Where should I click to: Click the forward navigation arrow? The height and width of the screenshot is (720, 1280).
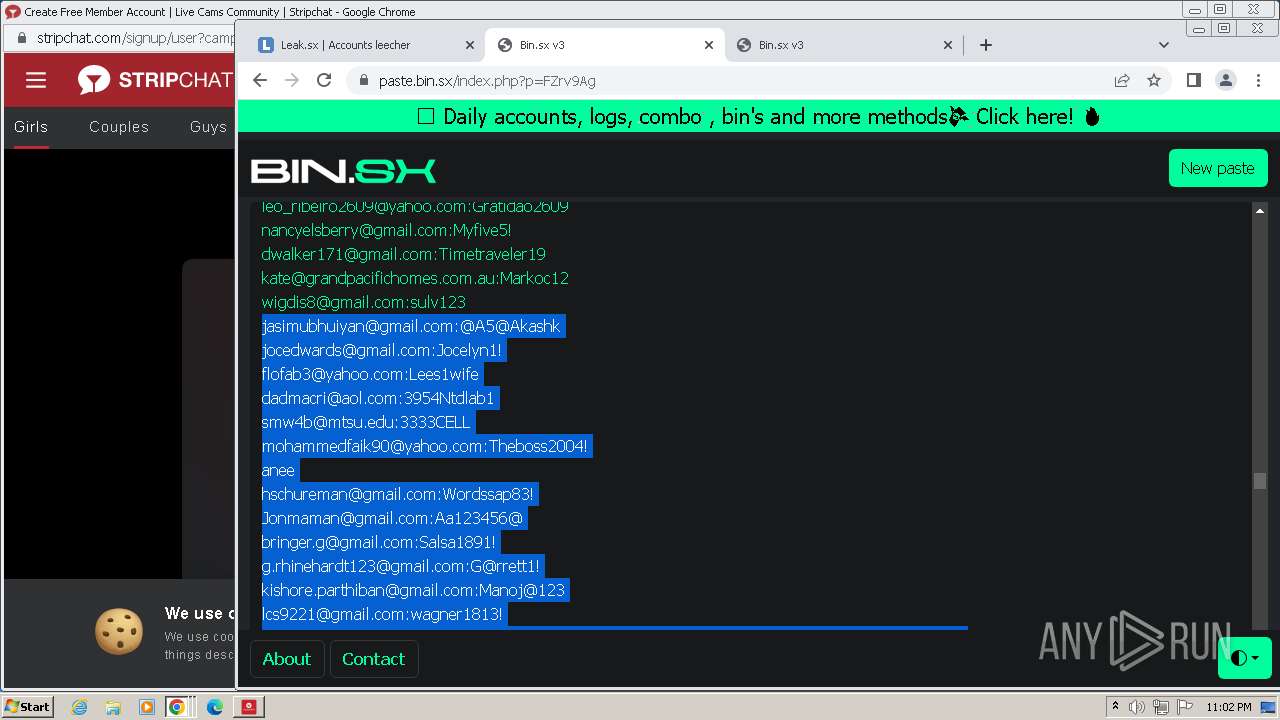click(292, 80)
